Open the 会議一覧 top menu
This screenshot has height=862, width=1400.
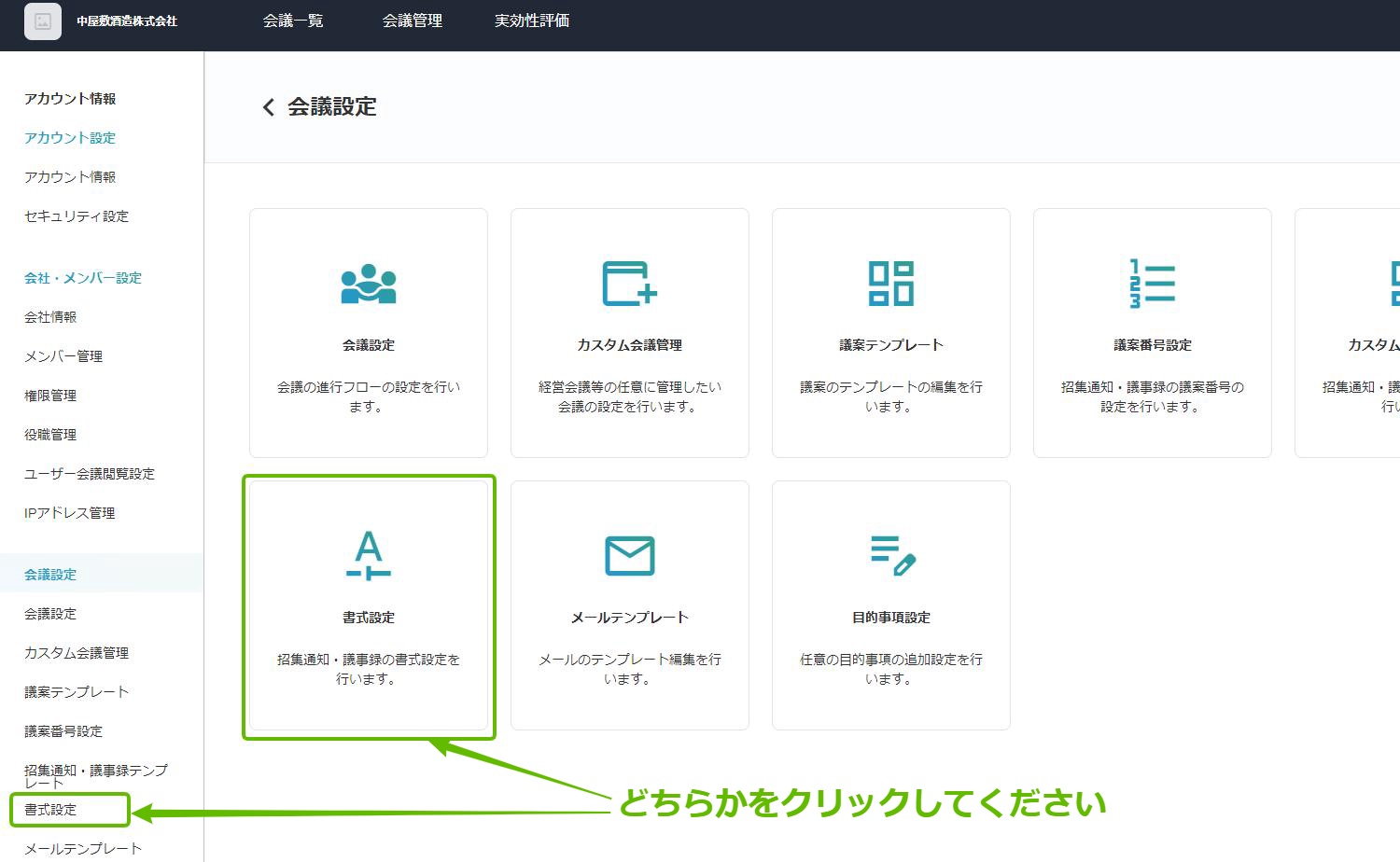point(293,21)
